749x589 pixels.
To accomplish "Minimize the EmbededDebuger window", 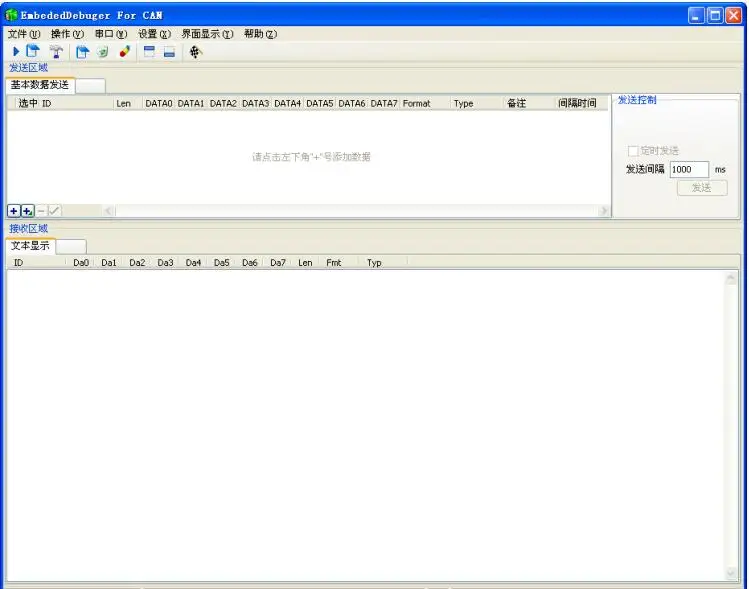I will (696, 15).
